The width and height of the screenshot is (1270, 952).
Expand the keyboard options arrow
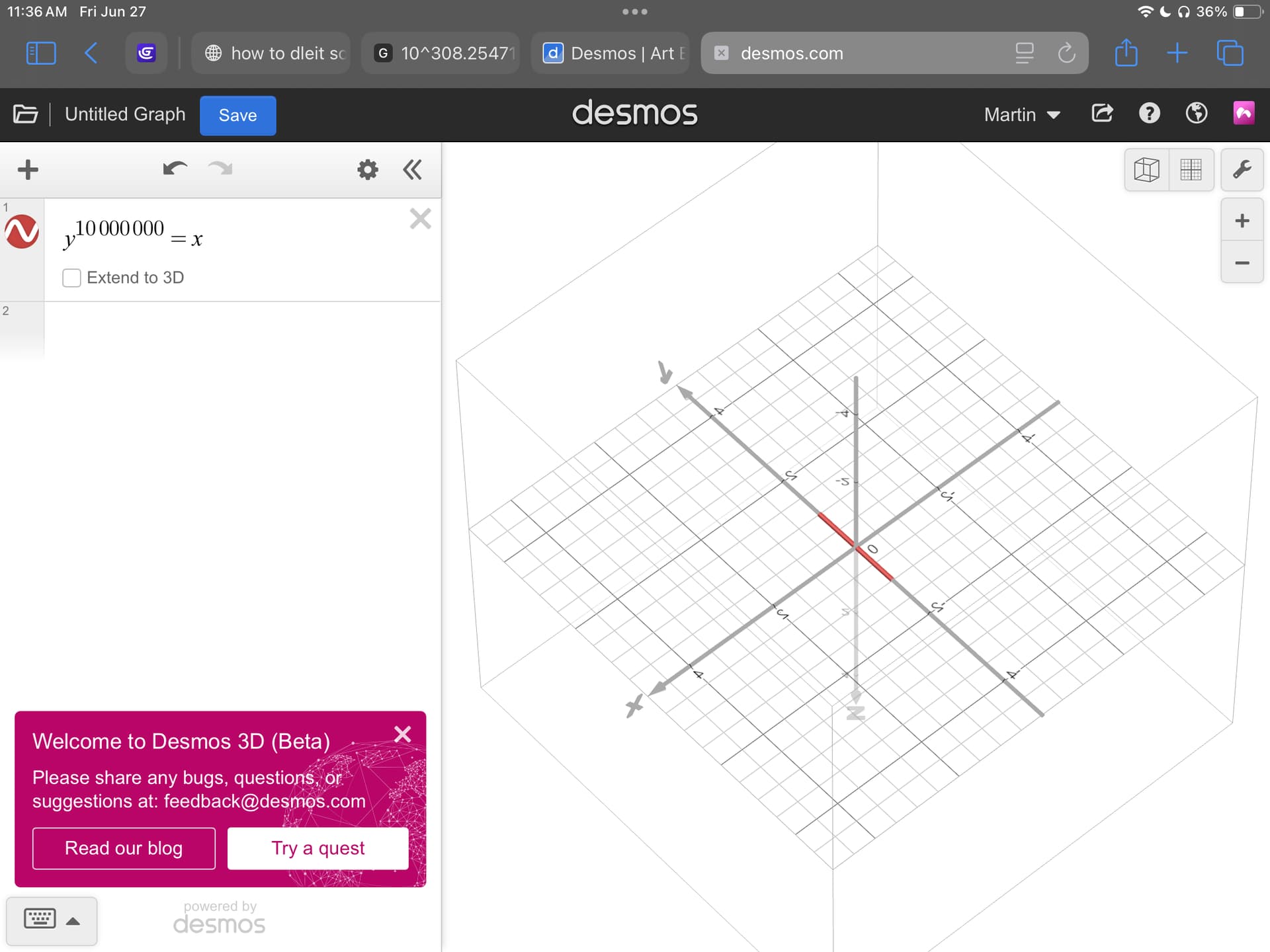coord(73,921)
